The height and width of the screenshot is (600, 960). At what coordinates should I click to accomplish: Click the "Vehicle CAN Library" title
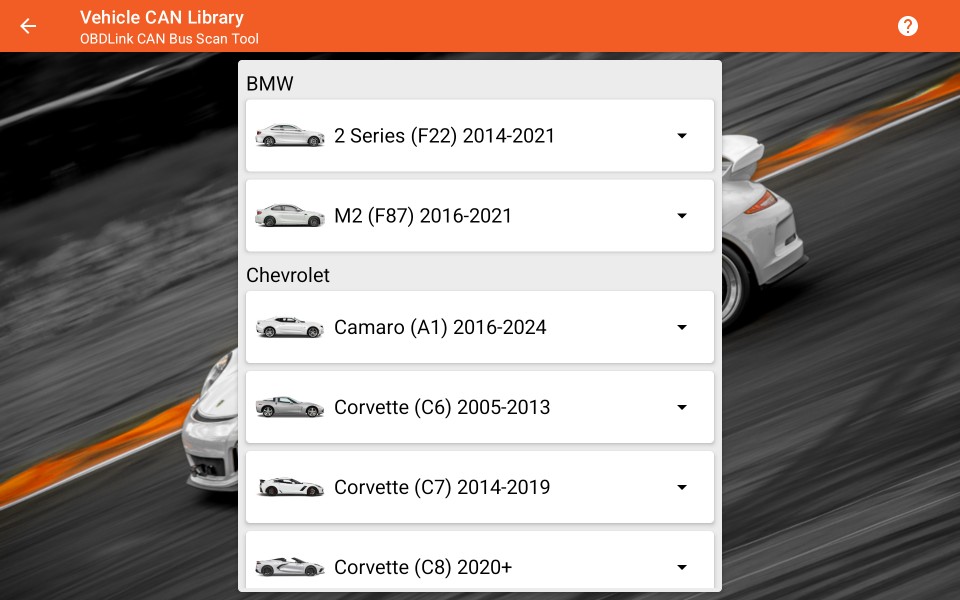click(x=162, y=18)
